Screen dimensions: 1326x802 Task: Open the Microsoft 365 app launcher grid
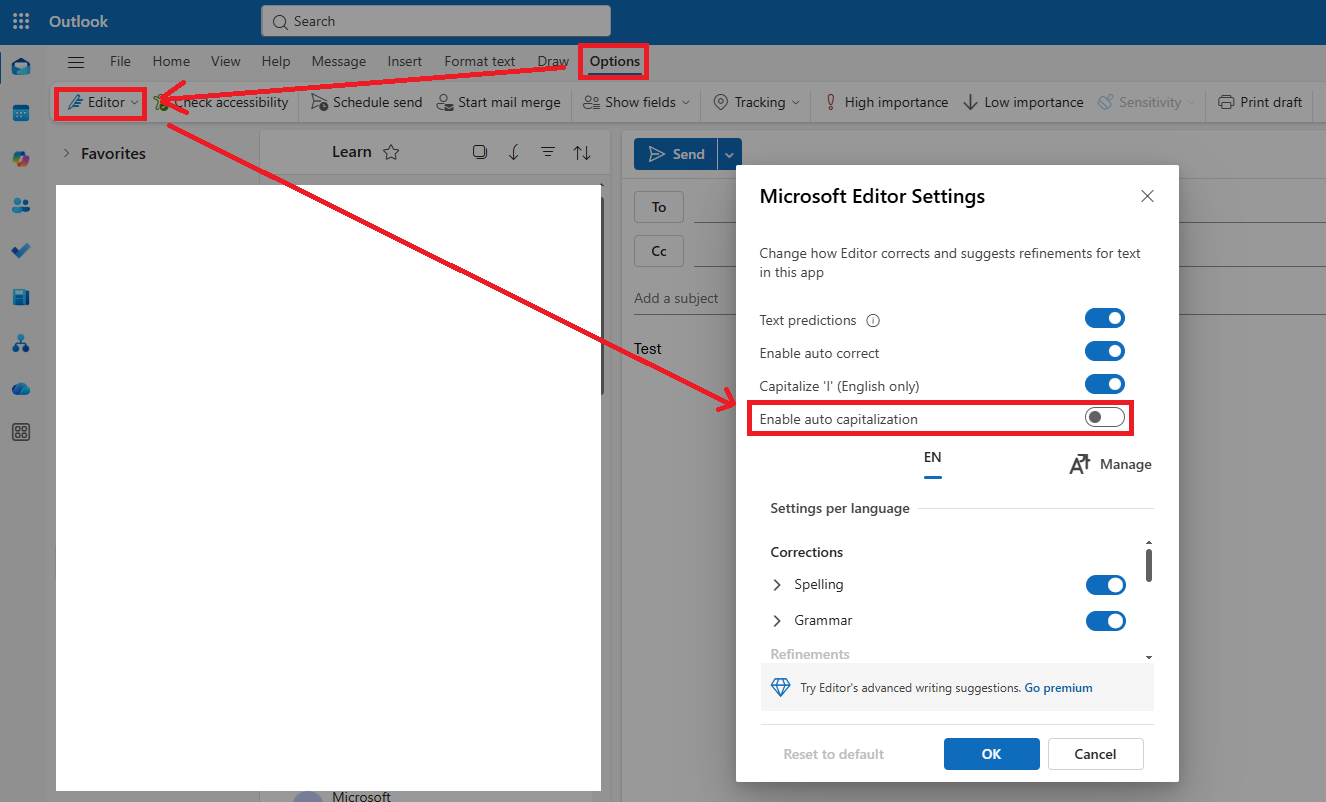[21, 21]
